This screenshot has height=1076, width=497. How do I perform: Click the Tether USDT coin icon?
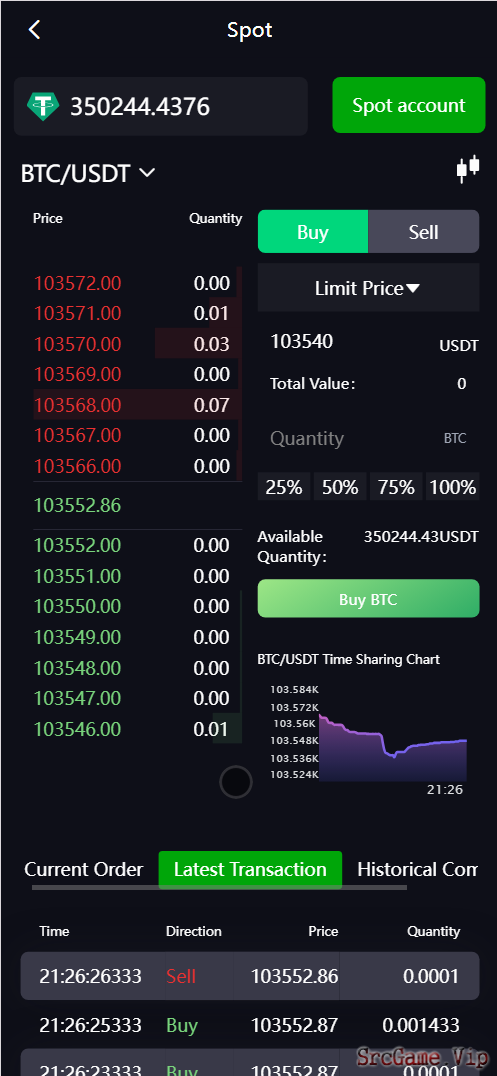(43, 106)
